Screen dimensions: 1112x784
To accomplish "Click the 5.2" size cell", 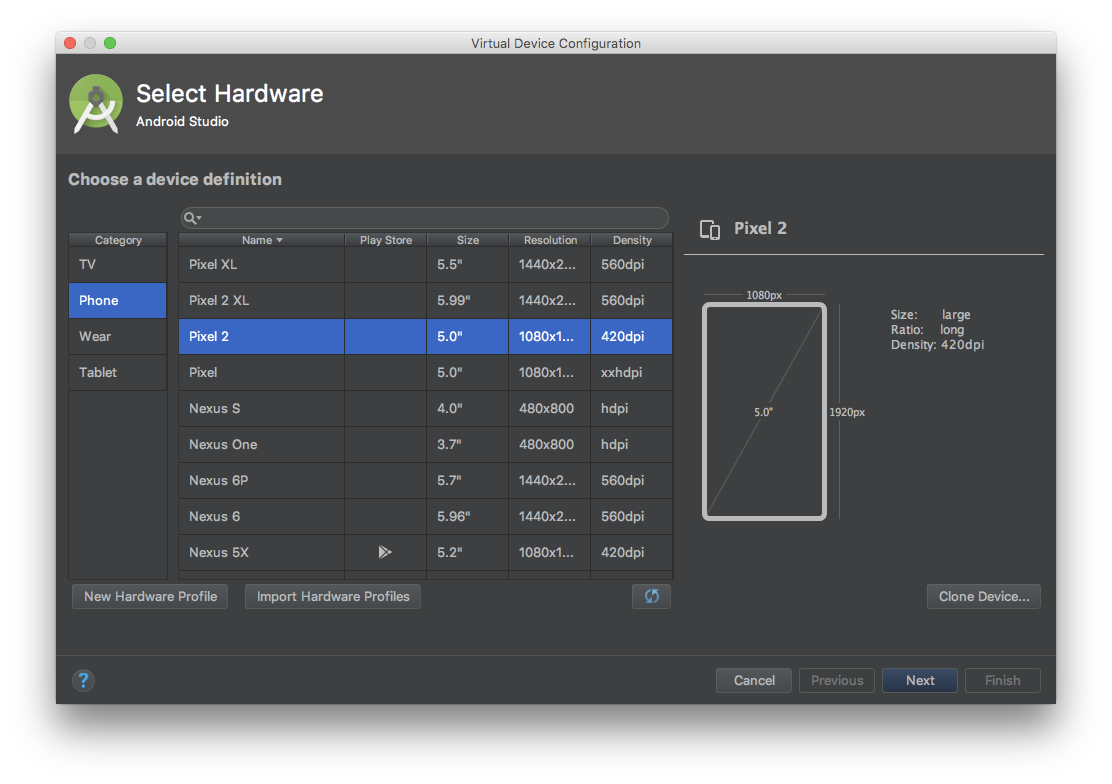I will (x=467, y=552).
